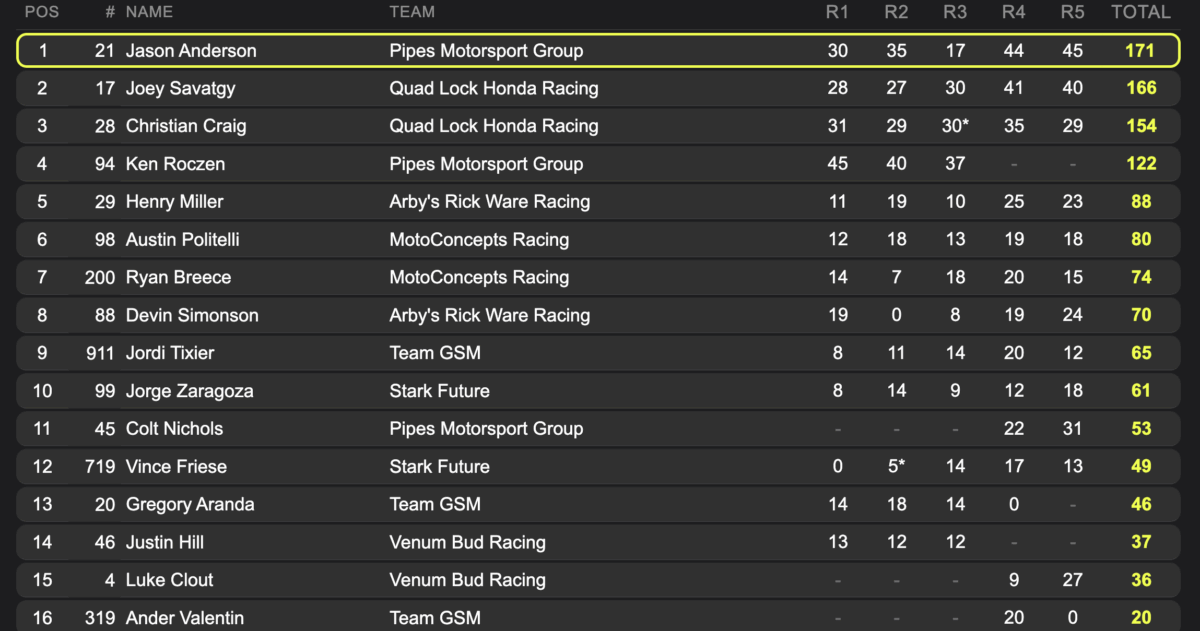Image resolution: width=1200 pixels, height=631 pixels.
Task: Open Christian Craig's rider entry
Action: [186, 126]
